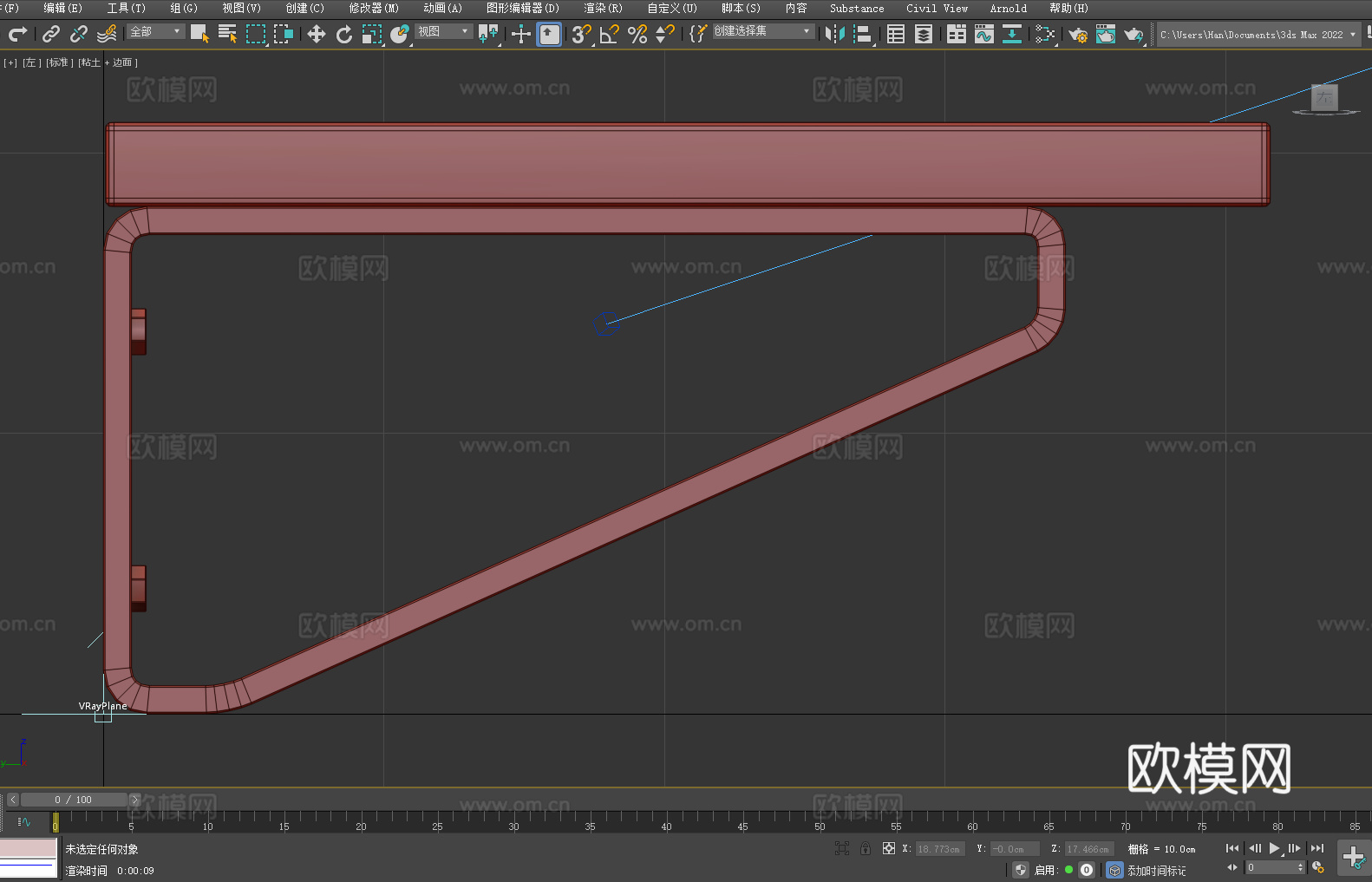This screenshot has height=882, width=1372.
Task: Open the selection filter dropdown 全部
Action: click(x=156, y=31)
